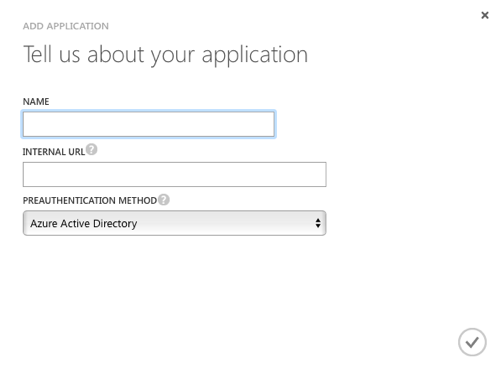Confirm with the checkmark button
This screenshot has height=369, width=496.
472,342
